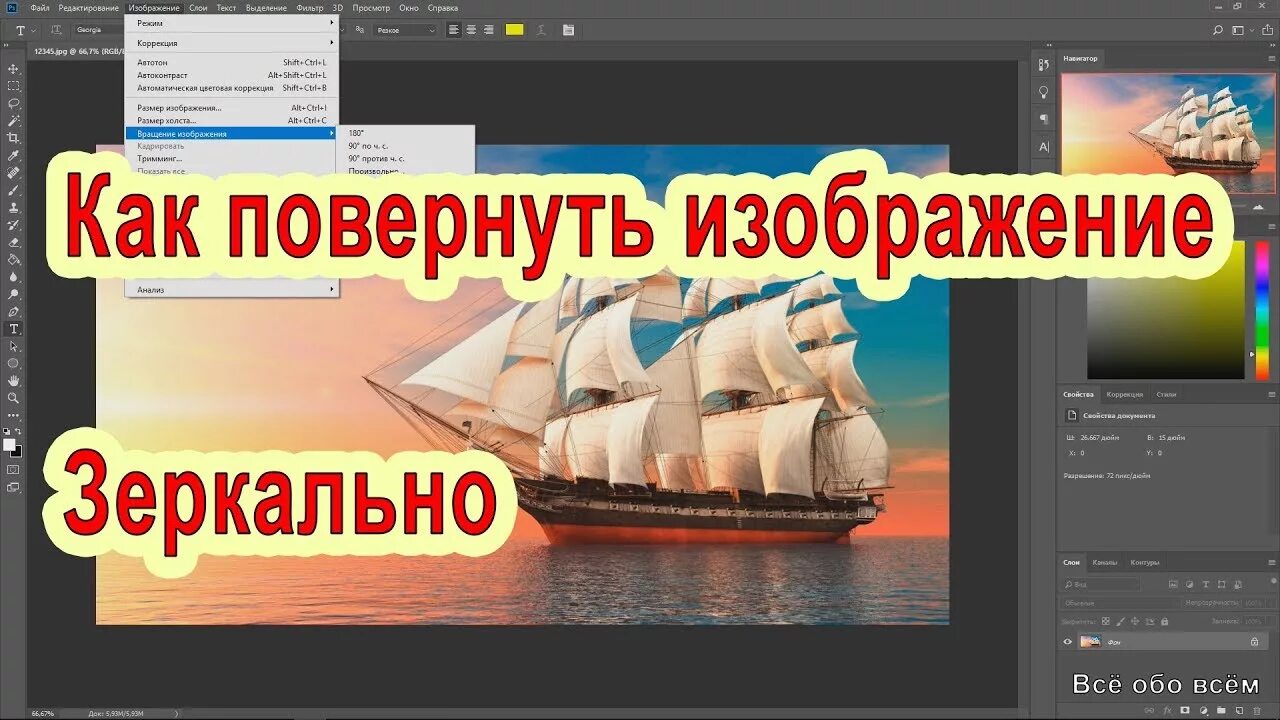Expand the Анализ submenu
Screen dimensions: 1280x720
point(232,290)
